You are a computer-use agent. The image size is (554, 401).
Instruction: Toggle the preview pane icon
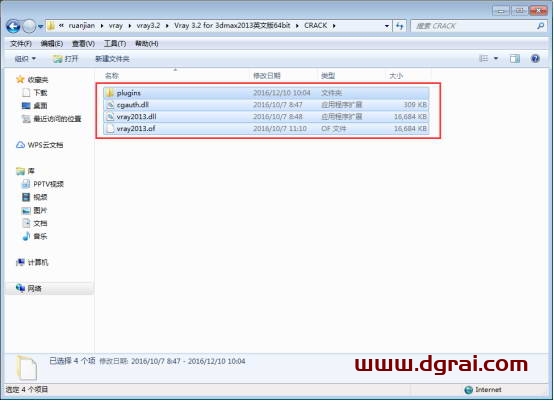515,59
